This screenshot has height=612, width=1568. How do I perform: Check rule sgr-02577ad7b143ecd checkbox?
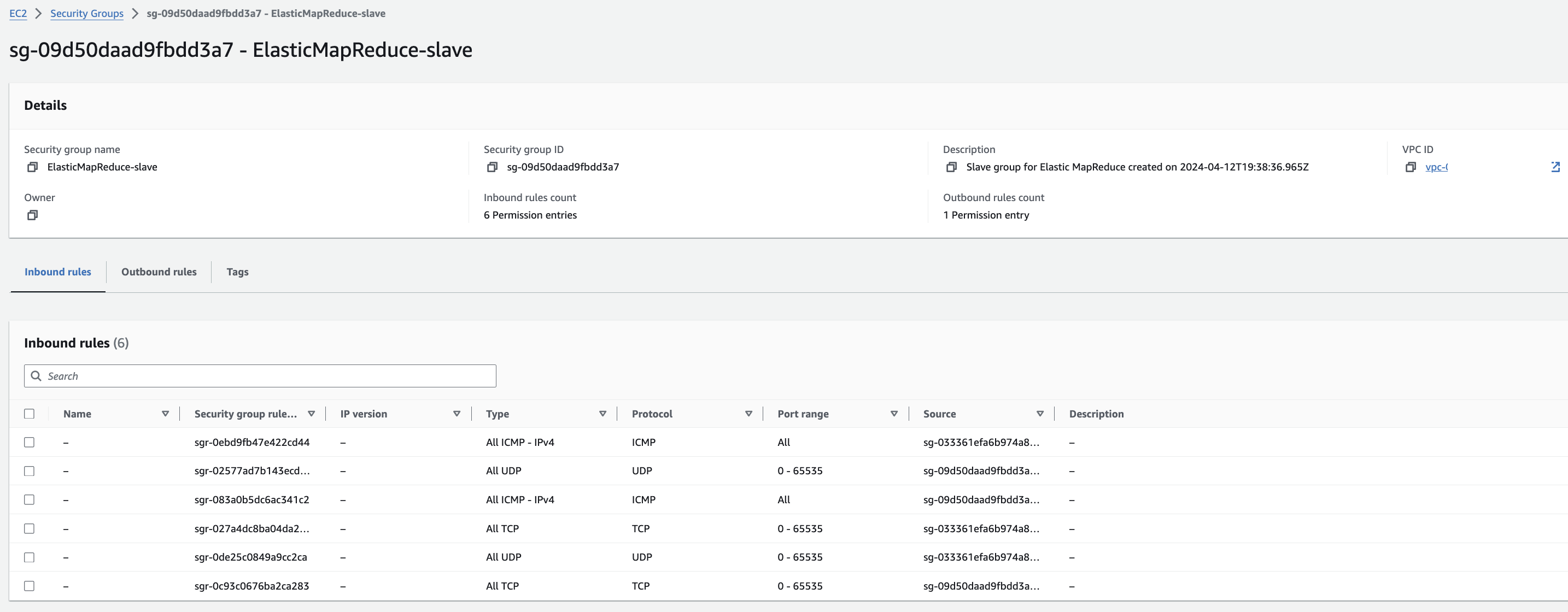(x=29, y=471)
